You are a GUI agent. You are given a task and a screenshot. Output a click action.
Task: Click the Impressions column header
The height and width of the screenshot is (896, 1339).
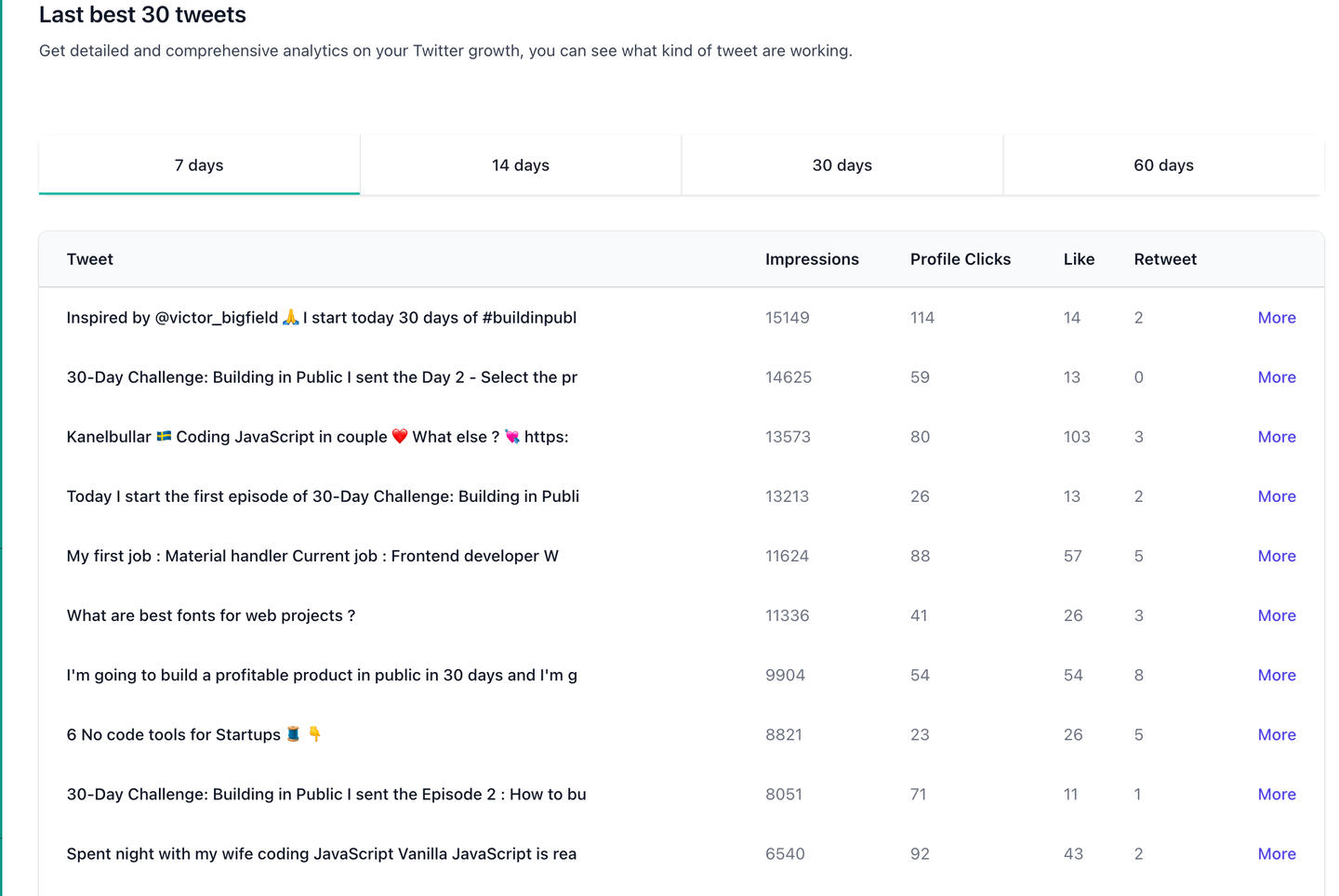pyautogui.click(x=812, y=259)
